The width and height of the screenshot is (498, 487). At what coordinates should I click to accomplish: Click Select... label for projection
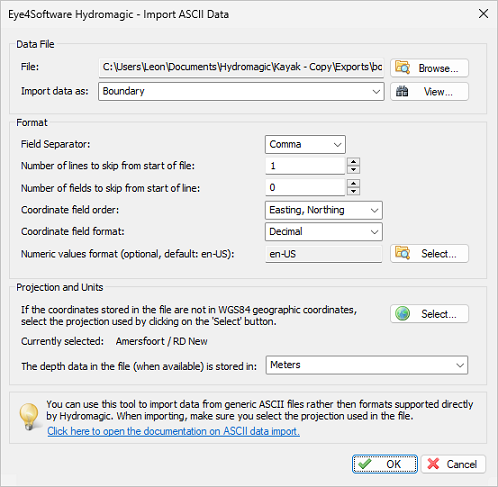point(439,314)
